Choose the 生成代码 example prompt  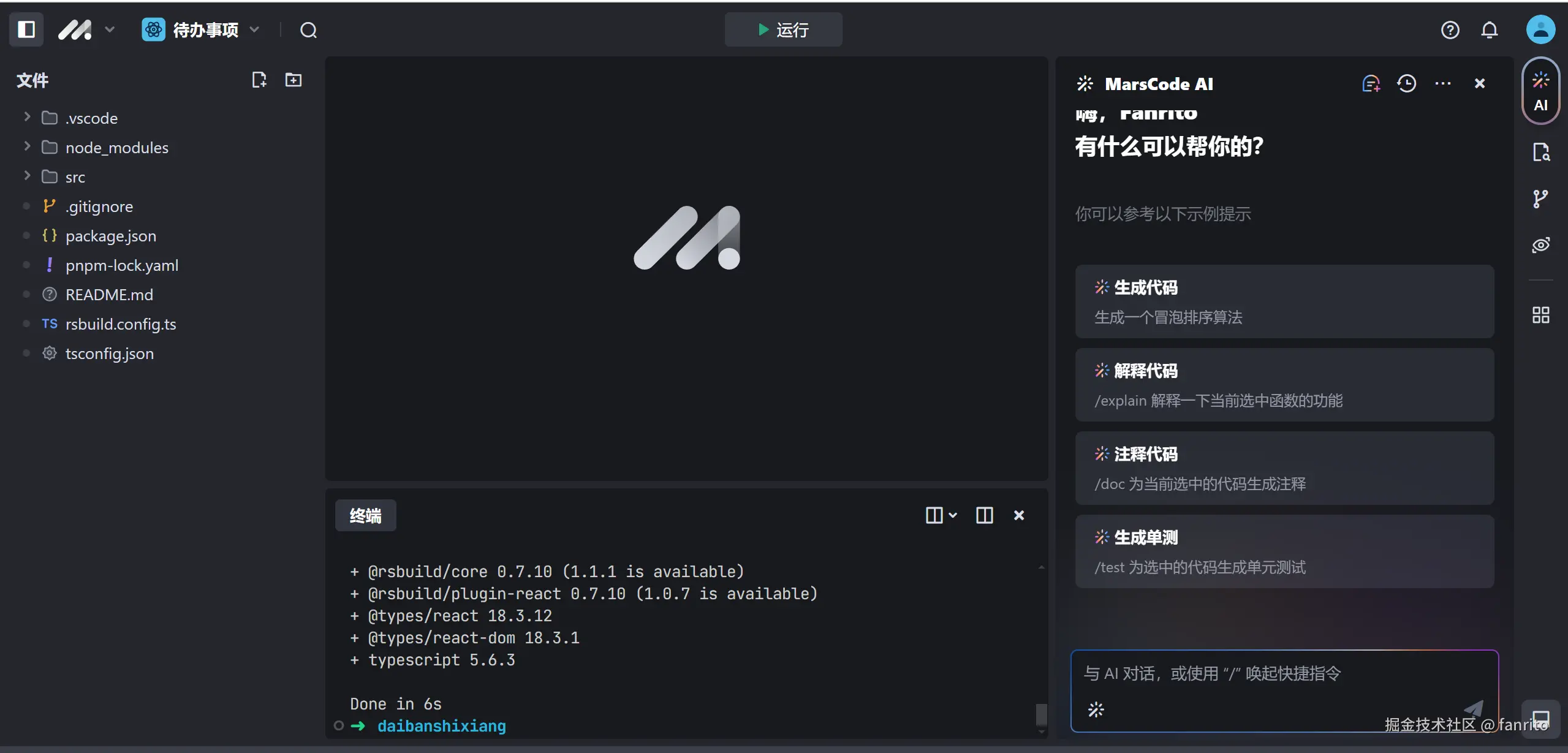[1284, 301]
